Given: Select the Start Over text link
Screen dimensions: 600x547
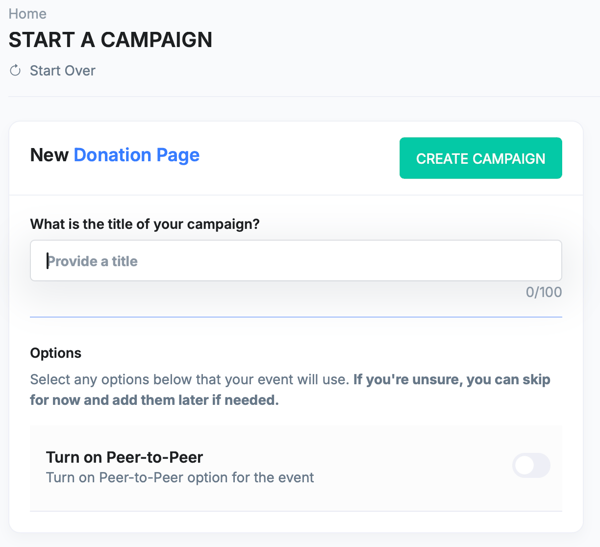Looking at the screenshot, I should (63, 71).
